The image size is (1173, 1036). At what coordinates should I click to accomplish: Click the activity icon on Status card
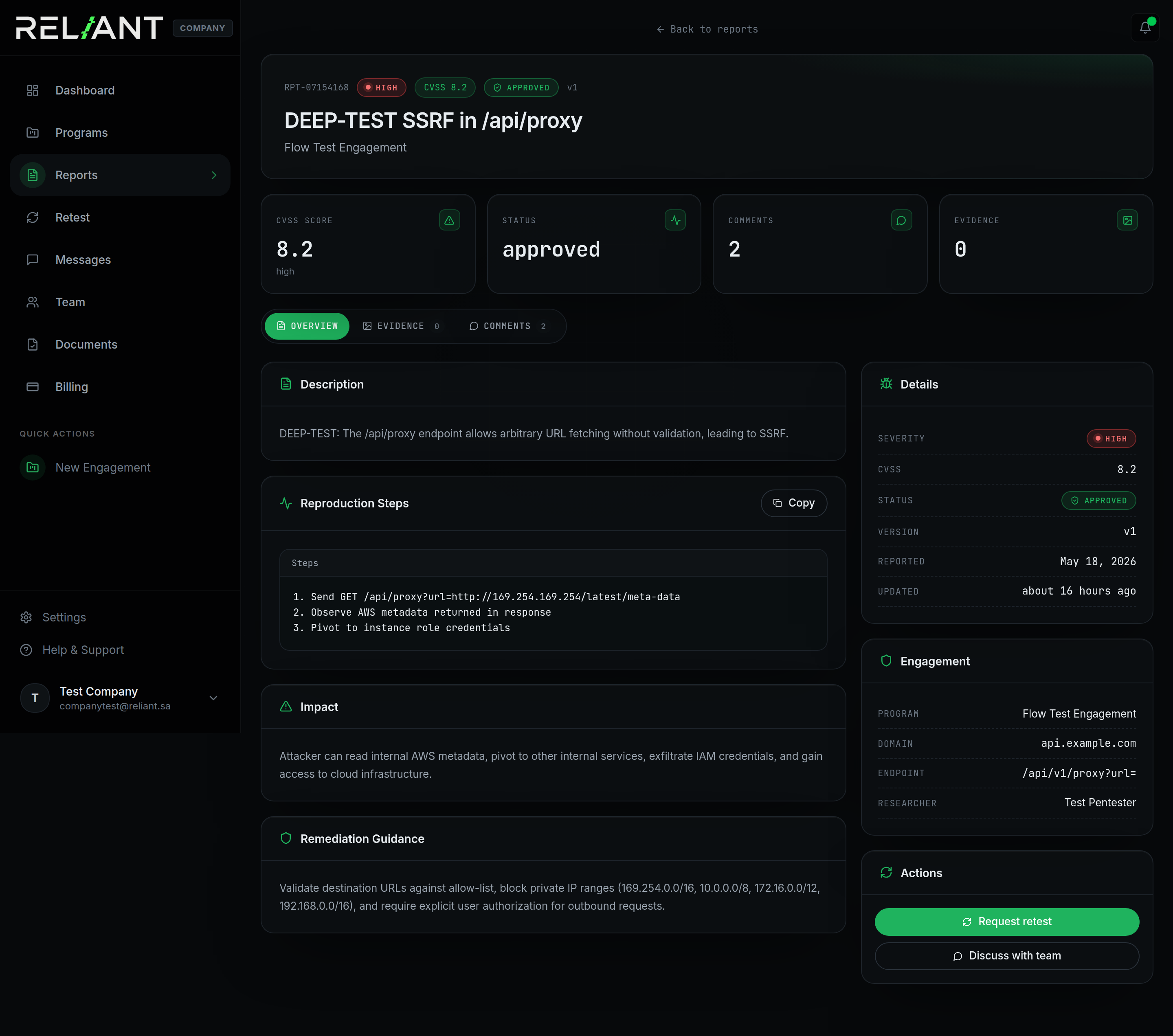(675, 220)
